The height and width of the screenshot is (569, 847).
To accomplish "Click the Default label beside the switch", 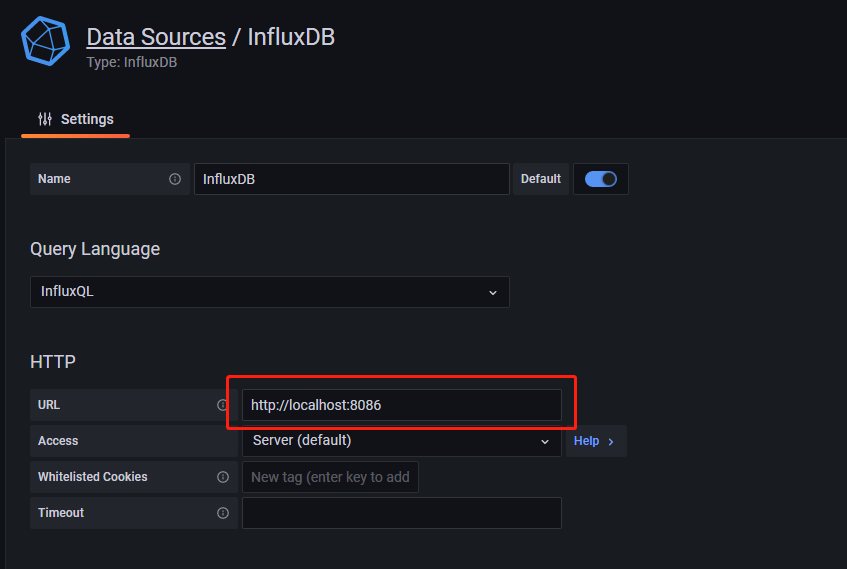I will click(x=541, y=179).
